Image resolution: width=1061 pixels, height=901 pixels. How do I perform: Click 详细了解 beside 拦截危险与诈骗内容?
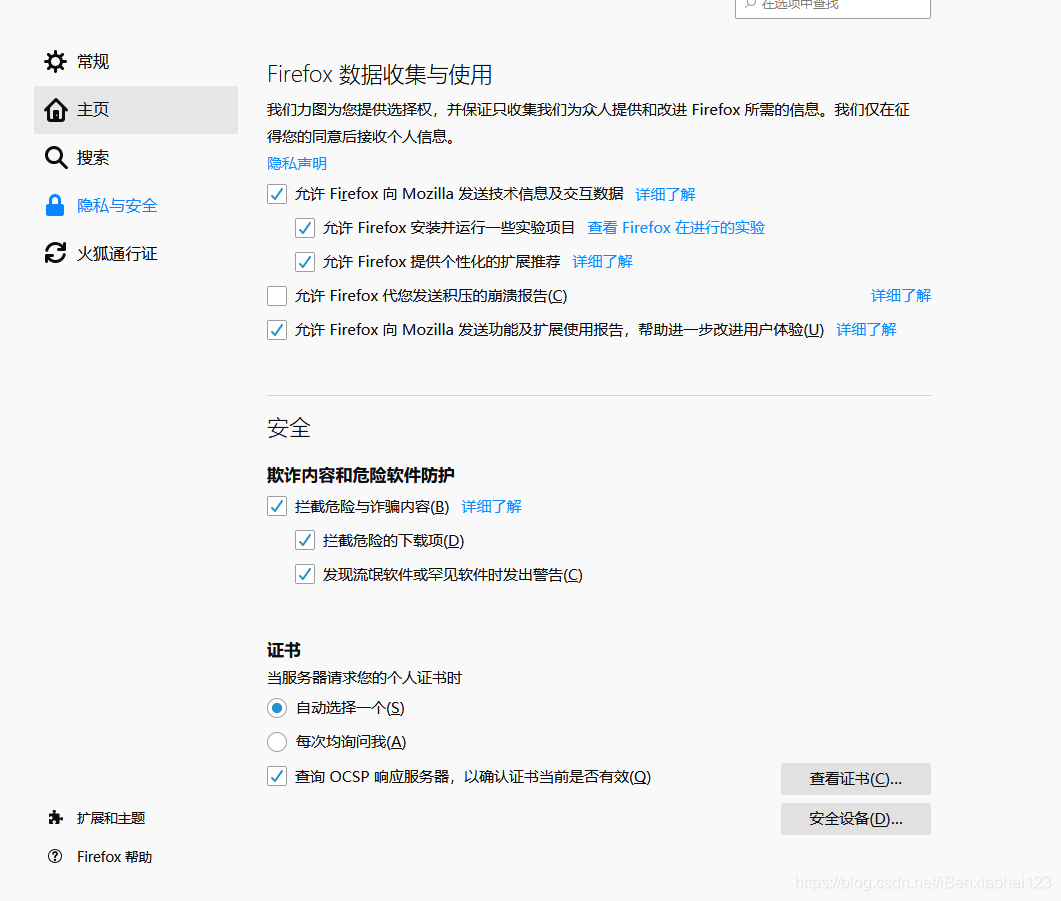click(x=491, y=507)
